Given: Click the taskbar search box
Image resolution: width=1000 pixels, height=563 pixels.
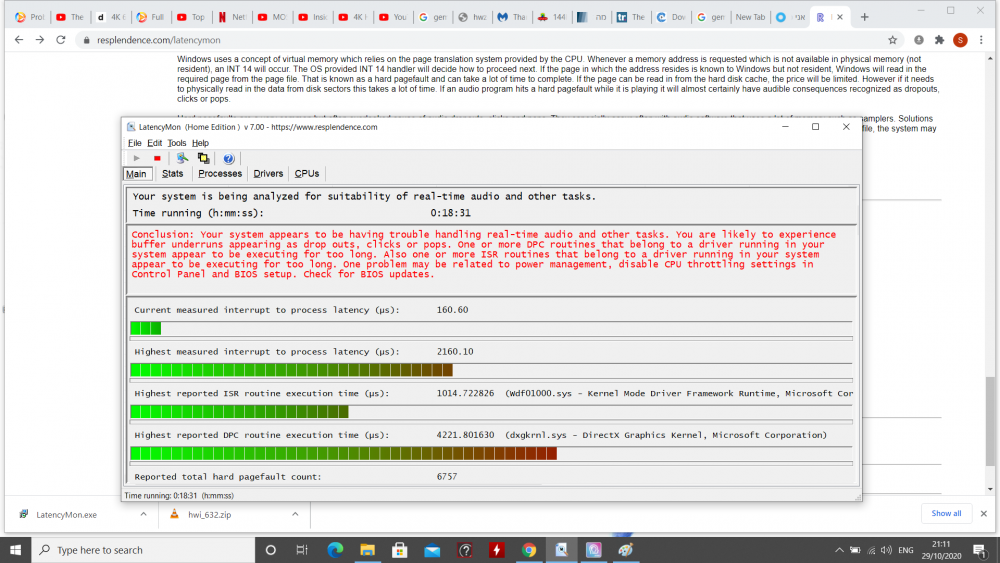Looking at the screenshot, I should 143,550.
